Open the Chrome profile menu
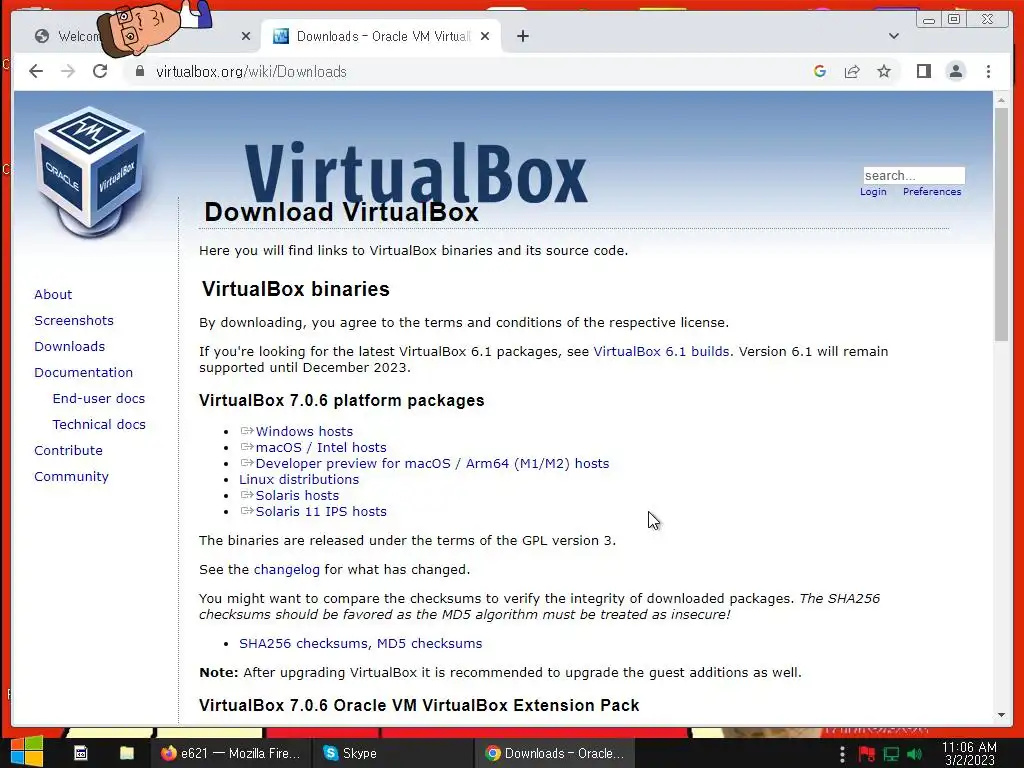The height and width of the screenshot is (768, 1024). 955,71
